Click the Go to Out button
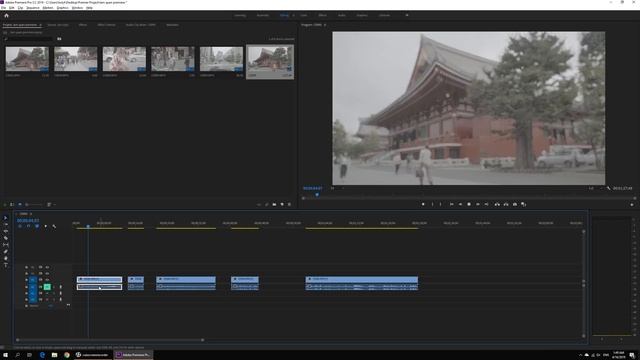The height and width of the screenshot is (360, 640). pyautogui.click(x=487, y=204)
